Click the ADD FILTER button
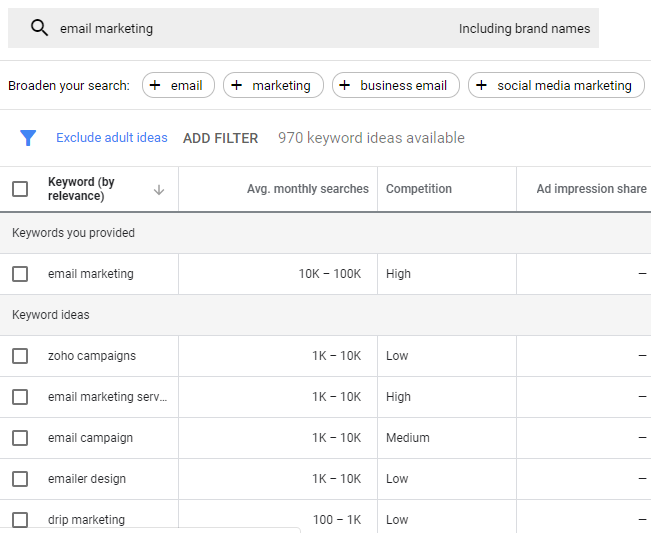This screenshot has width=651, height=533. click(x=220, y=138)
